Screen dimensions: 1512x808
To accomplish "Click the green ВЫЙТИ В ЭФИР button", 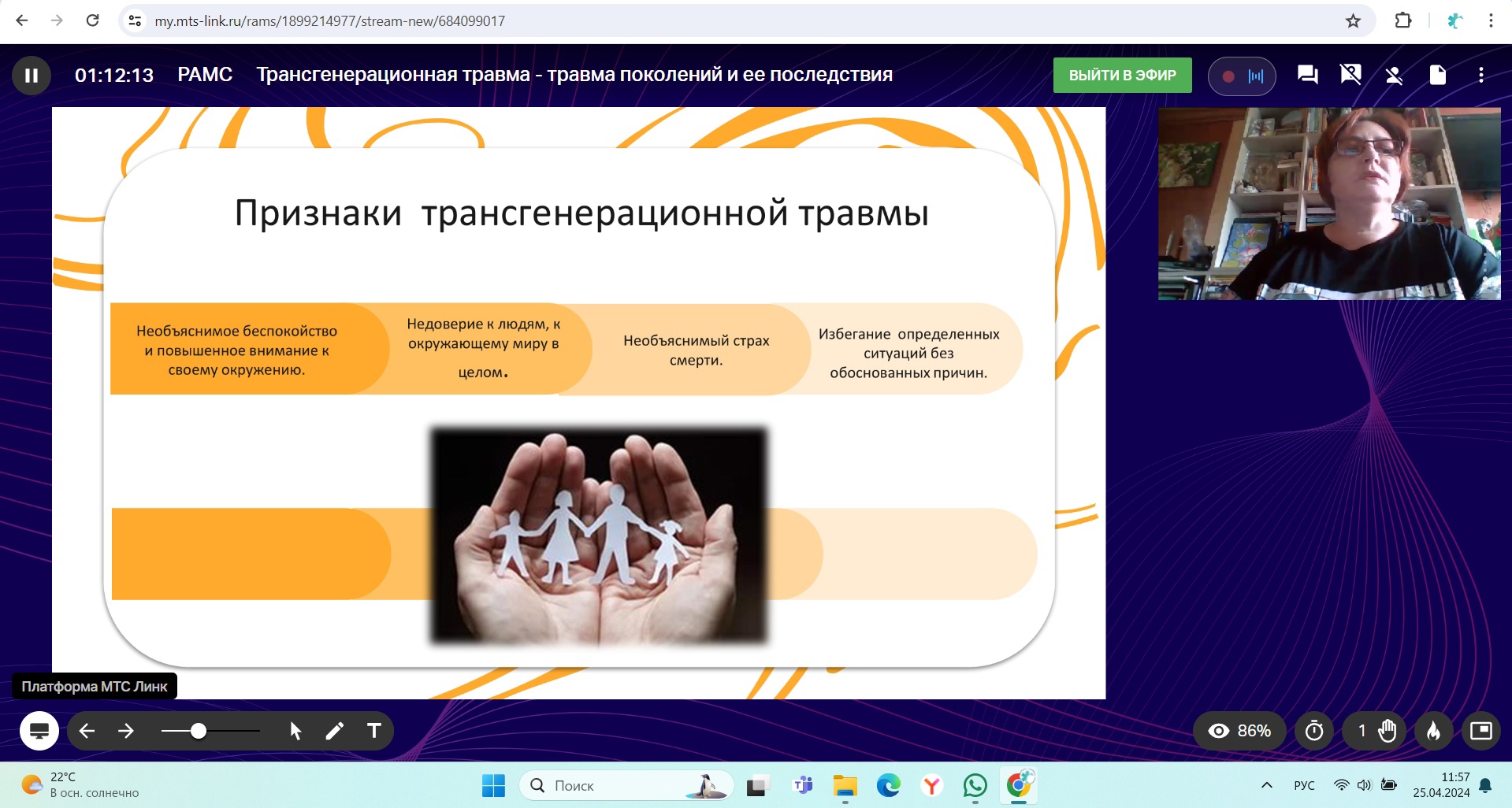I will pos(1122,76).
